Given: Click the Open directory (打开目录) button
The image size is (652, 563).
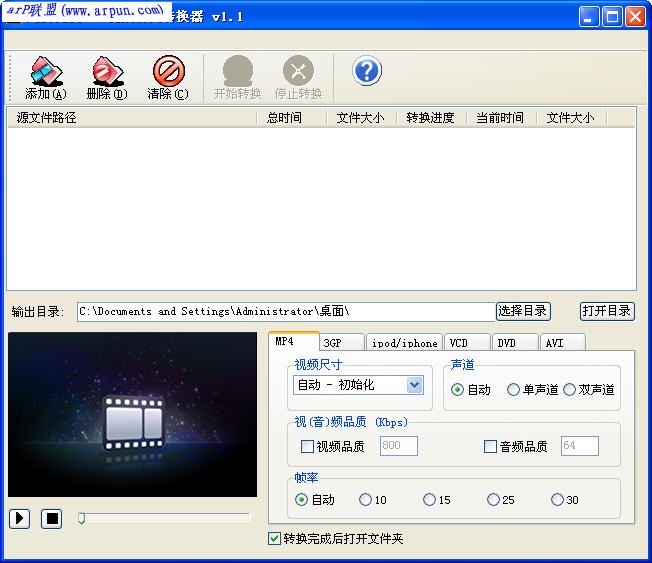Looking at the screenshot, I should (607, 311).
